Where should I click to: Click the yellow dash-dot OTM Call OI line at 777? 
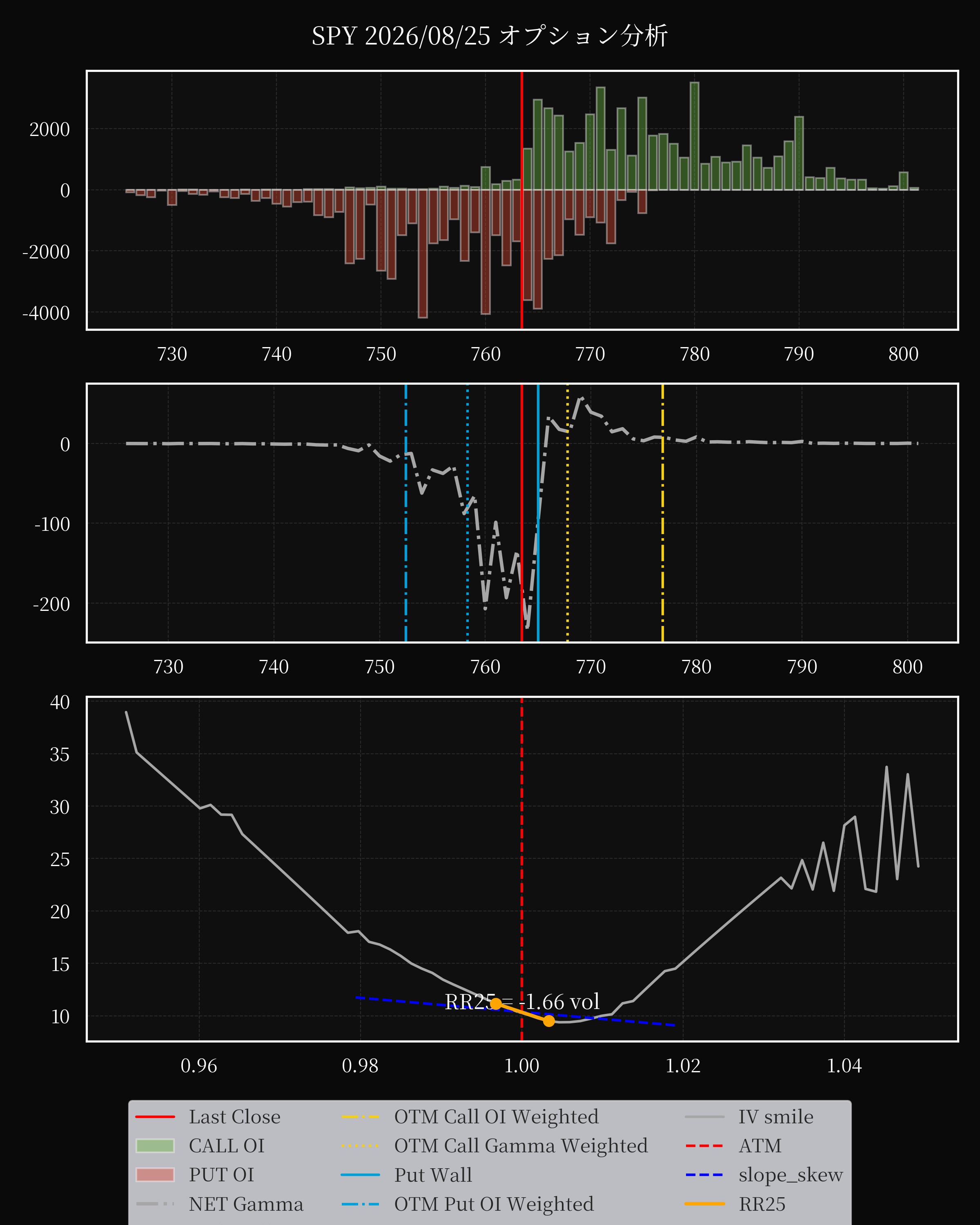pyautogui.click(x=662, y=513)
